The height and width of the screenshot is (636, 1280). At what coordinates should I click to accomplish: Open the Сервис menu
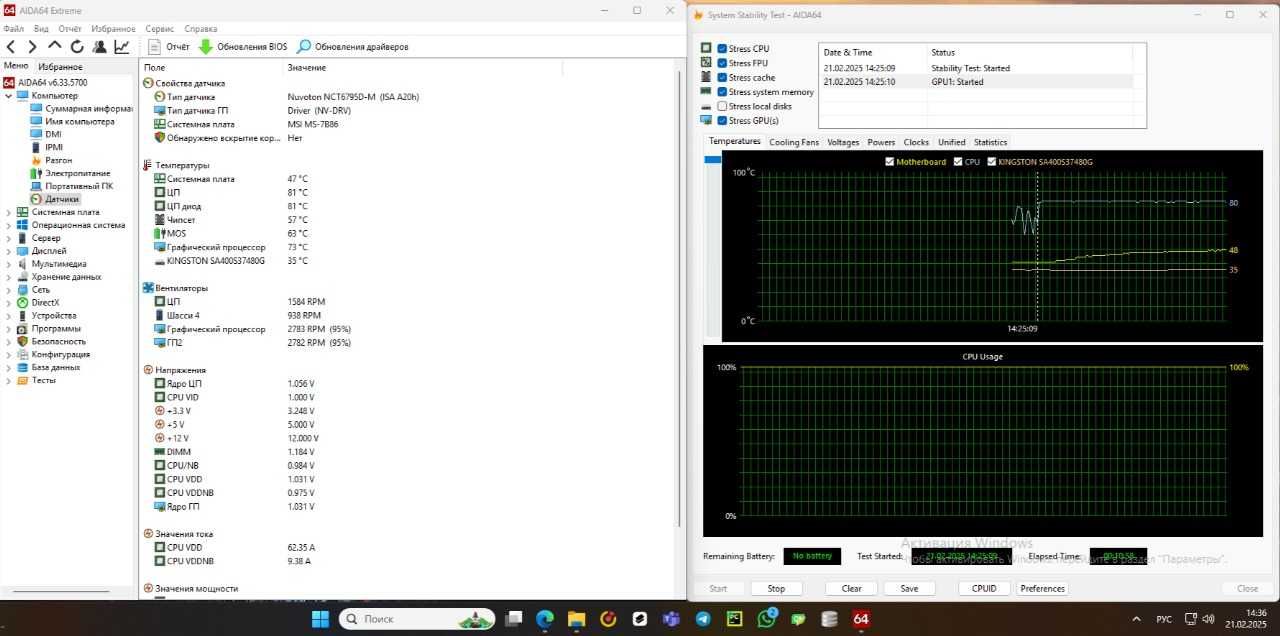coord(159,29)
